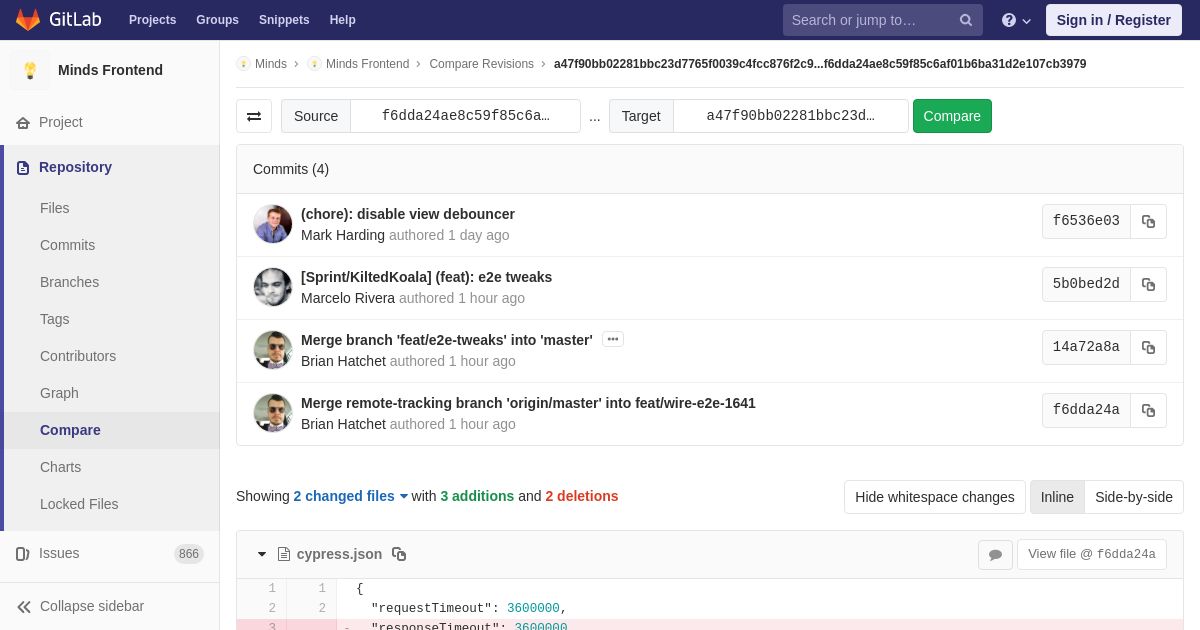Screen dimensions: 1200x630
Task: Click Mark Harding author name
Action: click(x=343, y=235)
